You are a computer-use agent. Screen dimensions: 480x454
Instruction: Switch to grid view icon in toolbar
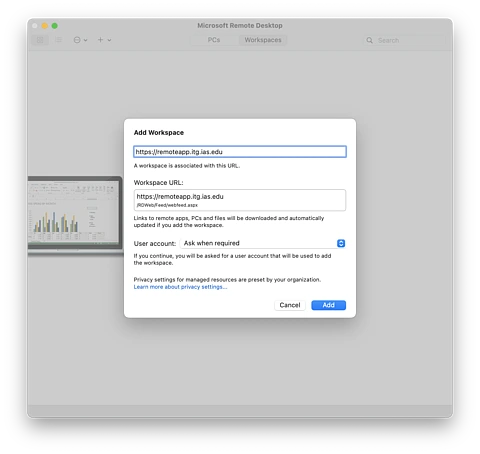[x=40, y=40]
